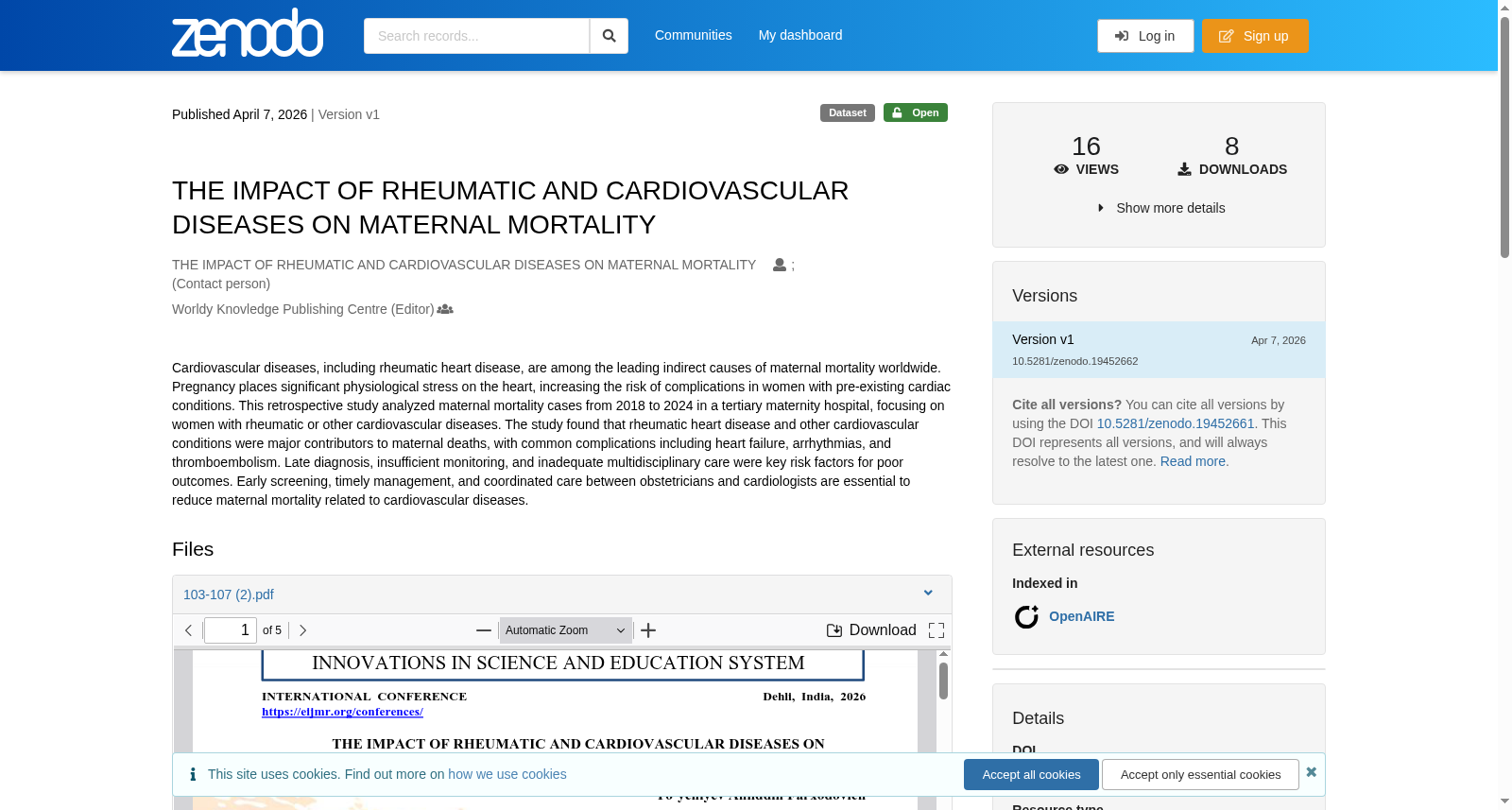1512x810 pixels.
Task: Zoom in the PDF preview
Action: pyautogui.click(x=648, y=630)
